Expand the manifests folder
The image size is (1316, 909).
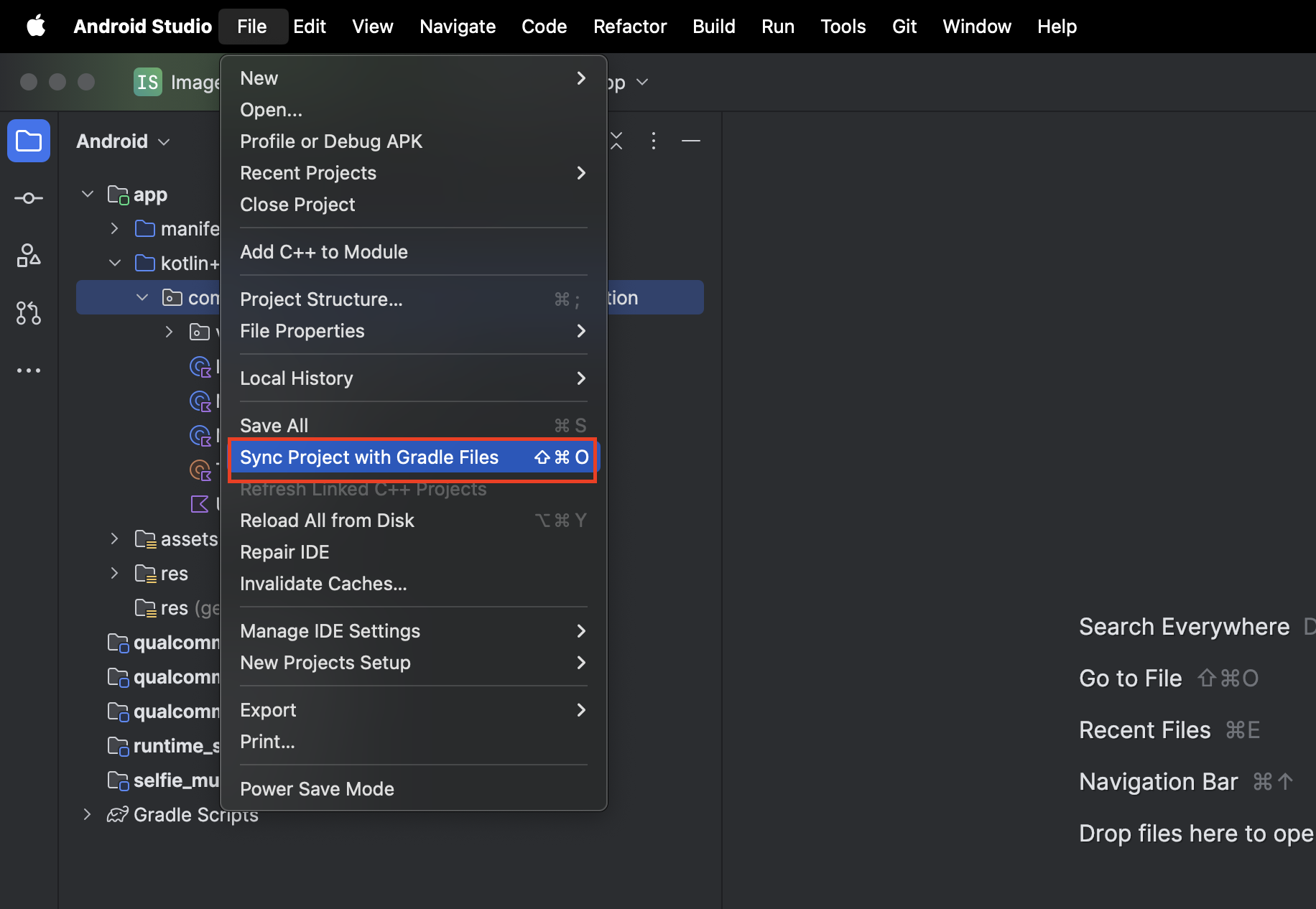114,228
